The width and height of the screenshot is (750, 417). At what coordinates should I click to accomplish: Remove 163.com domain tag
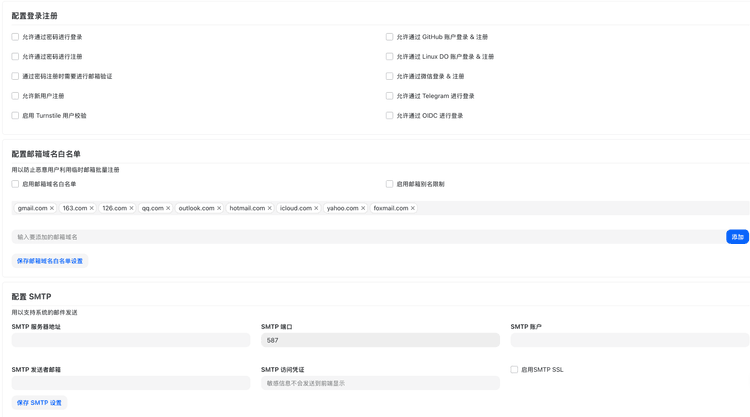click(x=91, y=208)
